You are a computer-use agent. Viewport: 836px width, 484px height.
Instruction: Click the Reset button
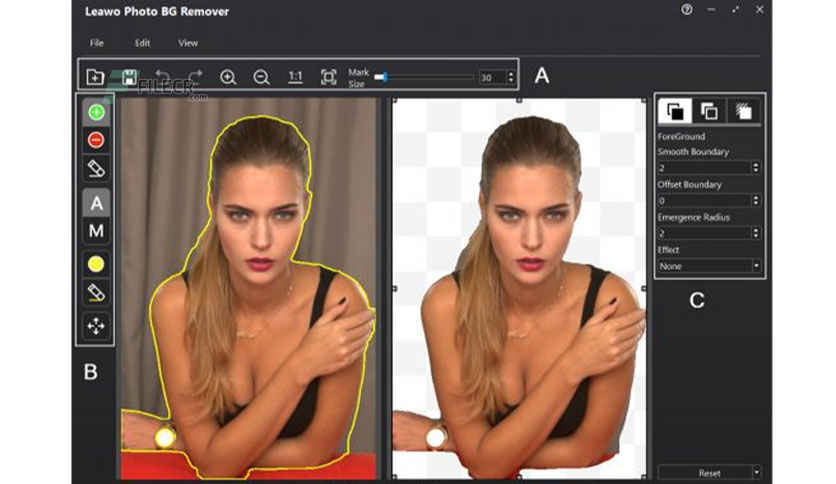tap(707, 471)
